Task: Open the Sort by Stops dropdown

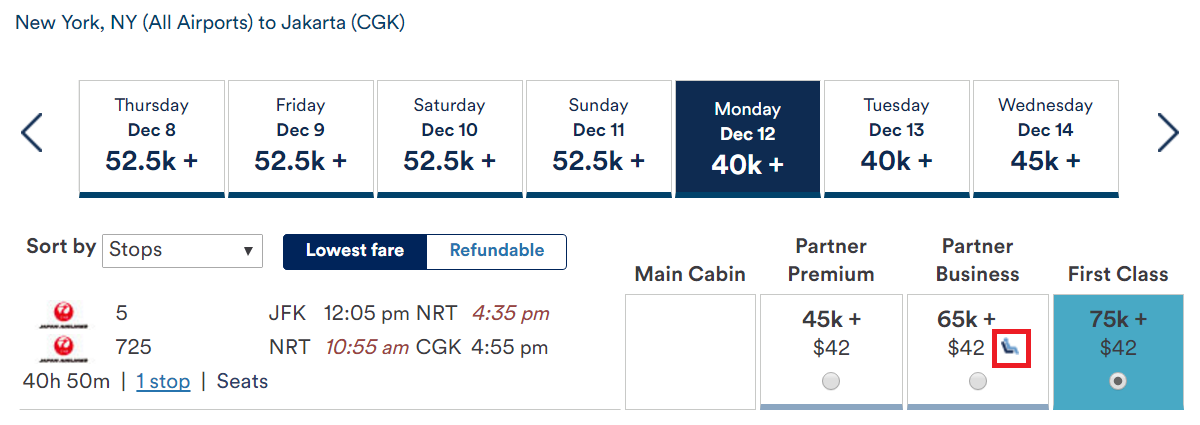Action: [182, 250]
